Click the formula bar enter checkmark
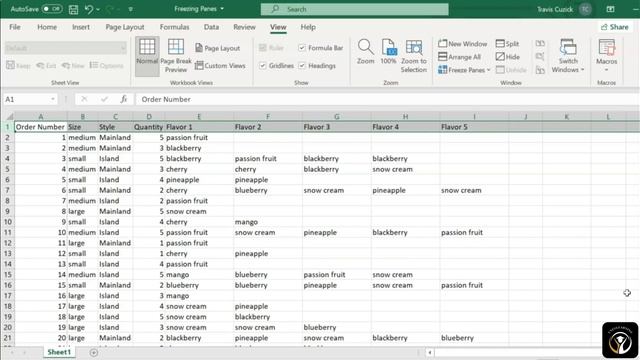The width and height of the screenshot is (640, 360). (x=104, y=99)
